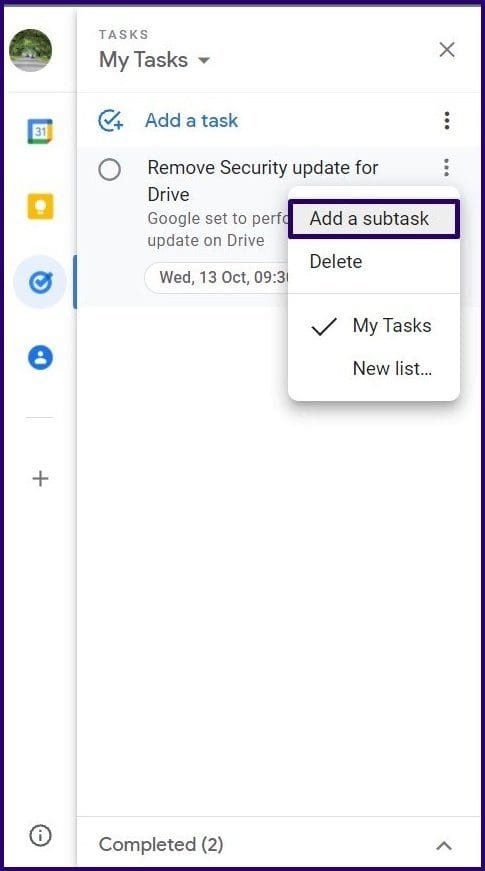485x871 pixels.
Task: Mark Remove Security update task complete
Action: click(109, 169)
